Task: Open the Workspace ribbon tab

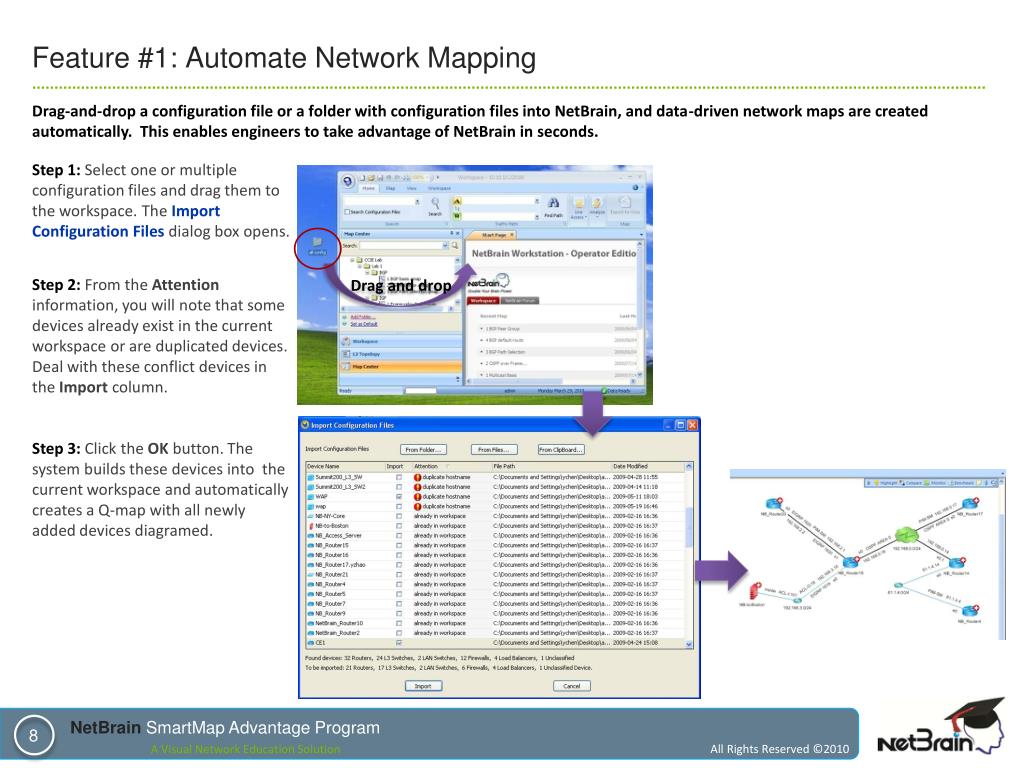Action: coord(440,188)
